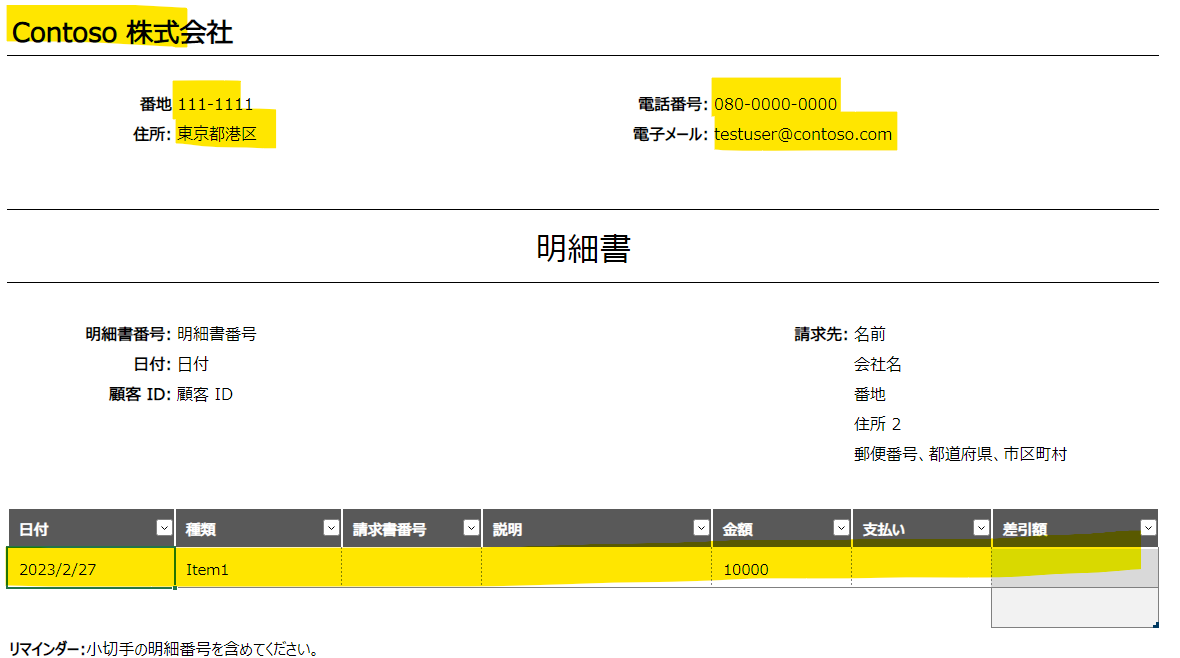Open the 日付 column filter dropdown
Screen dimensions: 1180x658
coord(164,528)
